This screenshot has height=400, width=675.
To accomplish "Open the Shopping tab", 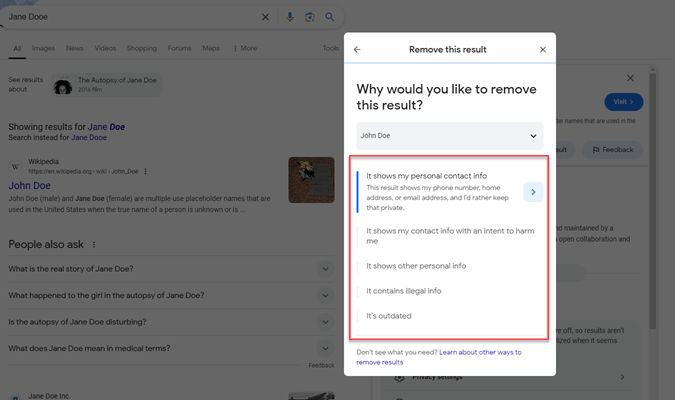I will 142,48.
